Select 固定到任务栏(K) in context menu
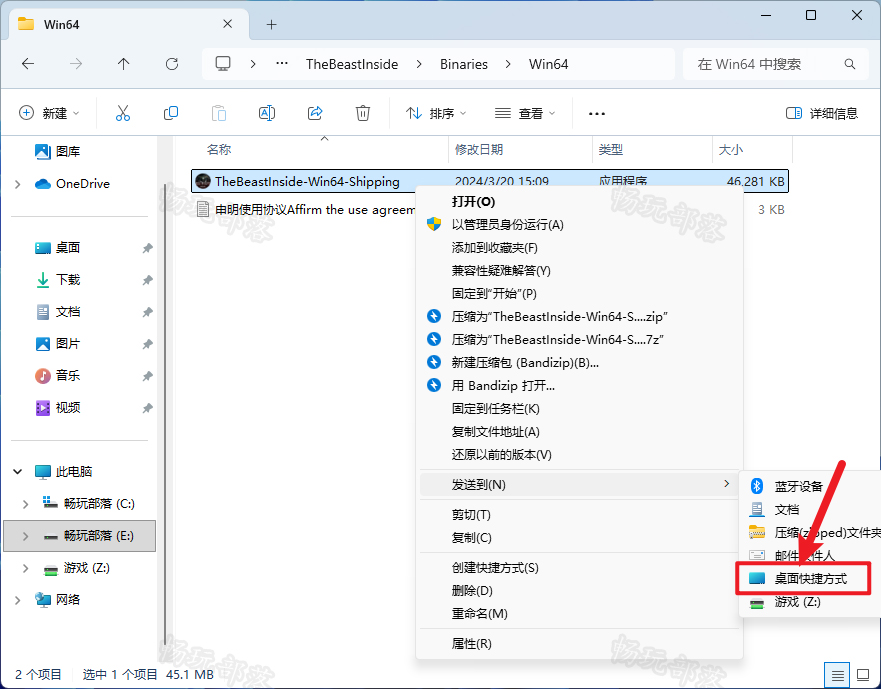Image resolution: width=881 pixels, height=689 pixels. [579, 409]
